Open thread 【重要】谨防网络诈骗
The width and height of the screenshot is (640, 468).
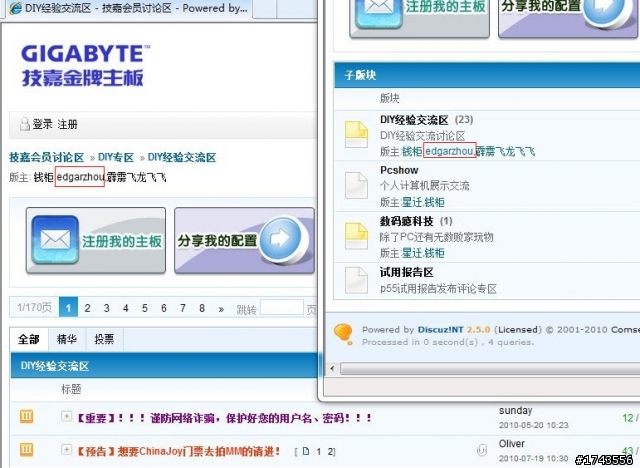tap(224, 418)
